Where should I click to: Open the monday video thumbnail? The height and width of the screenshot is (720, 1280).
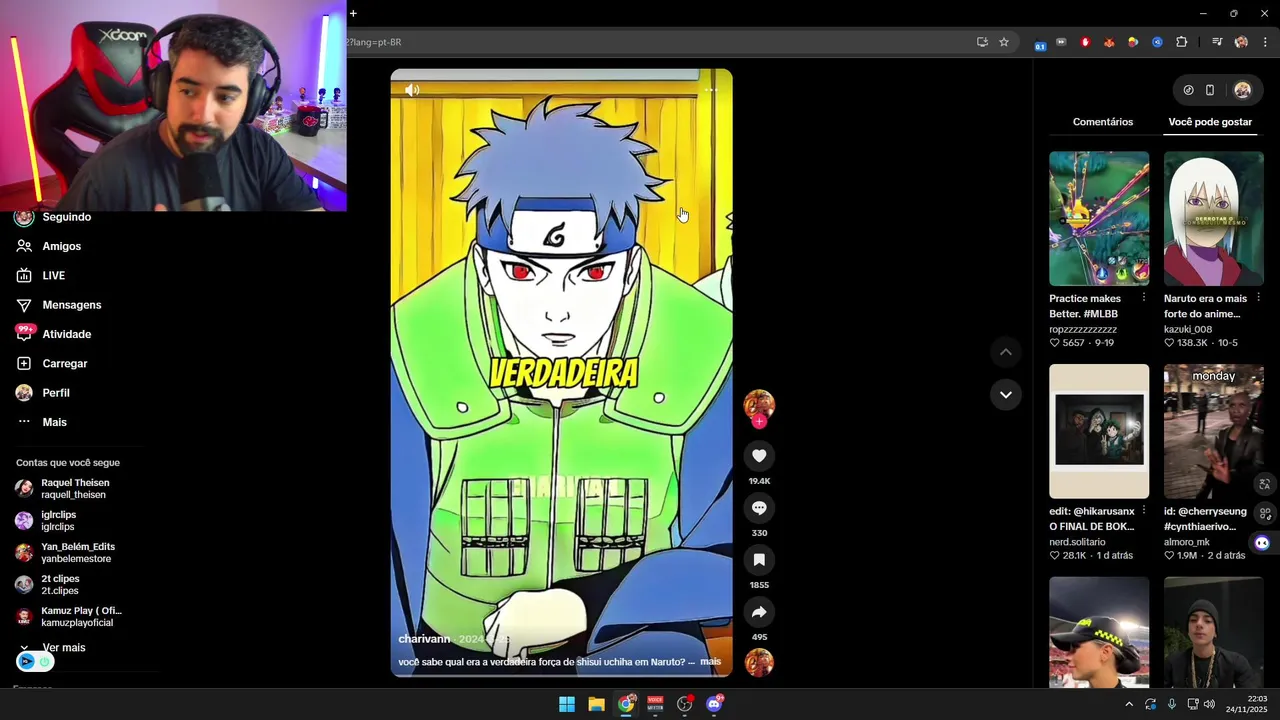pyautogui.click(x=1214, y=431)
